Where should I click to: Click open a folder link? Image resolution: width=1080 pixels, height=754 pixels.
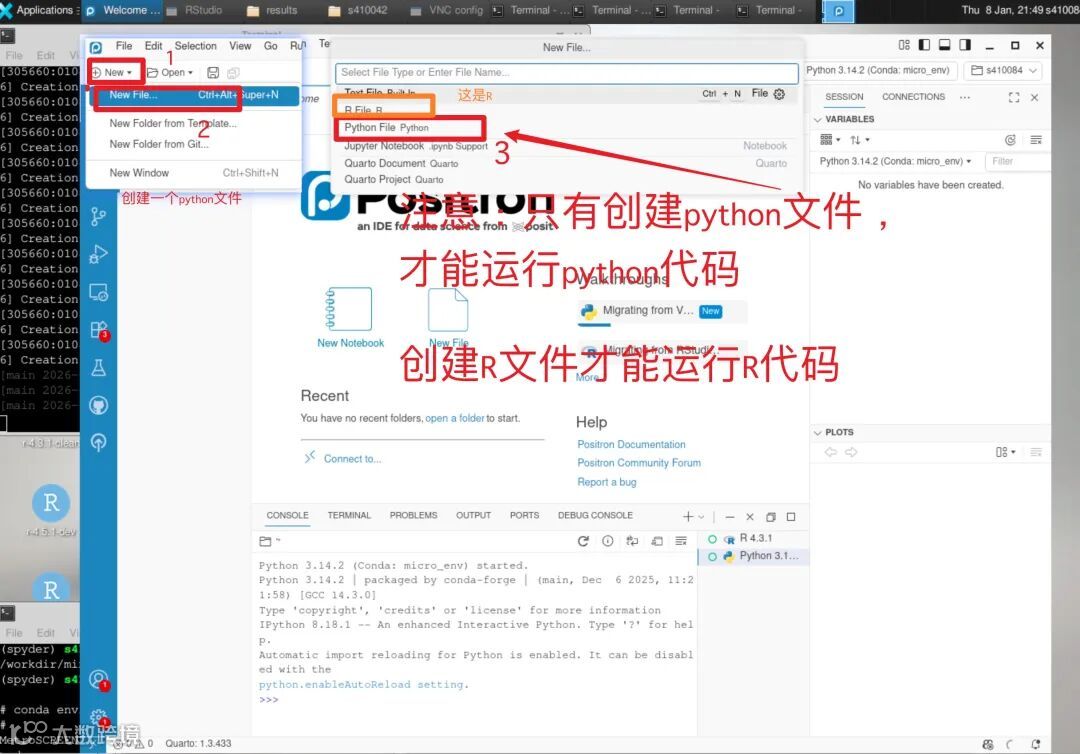pyautogui.click(x=455, y=418)
